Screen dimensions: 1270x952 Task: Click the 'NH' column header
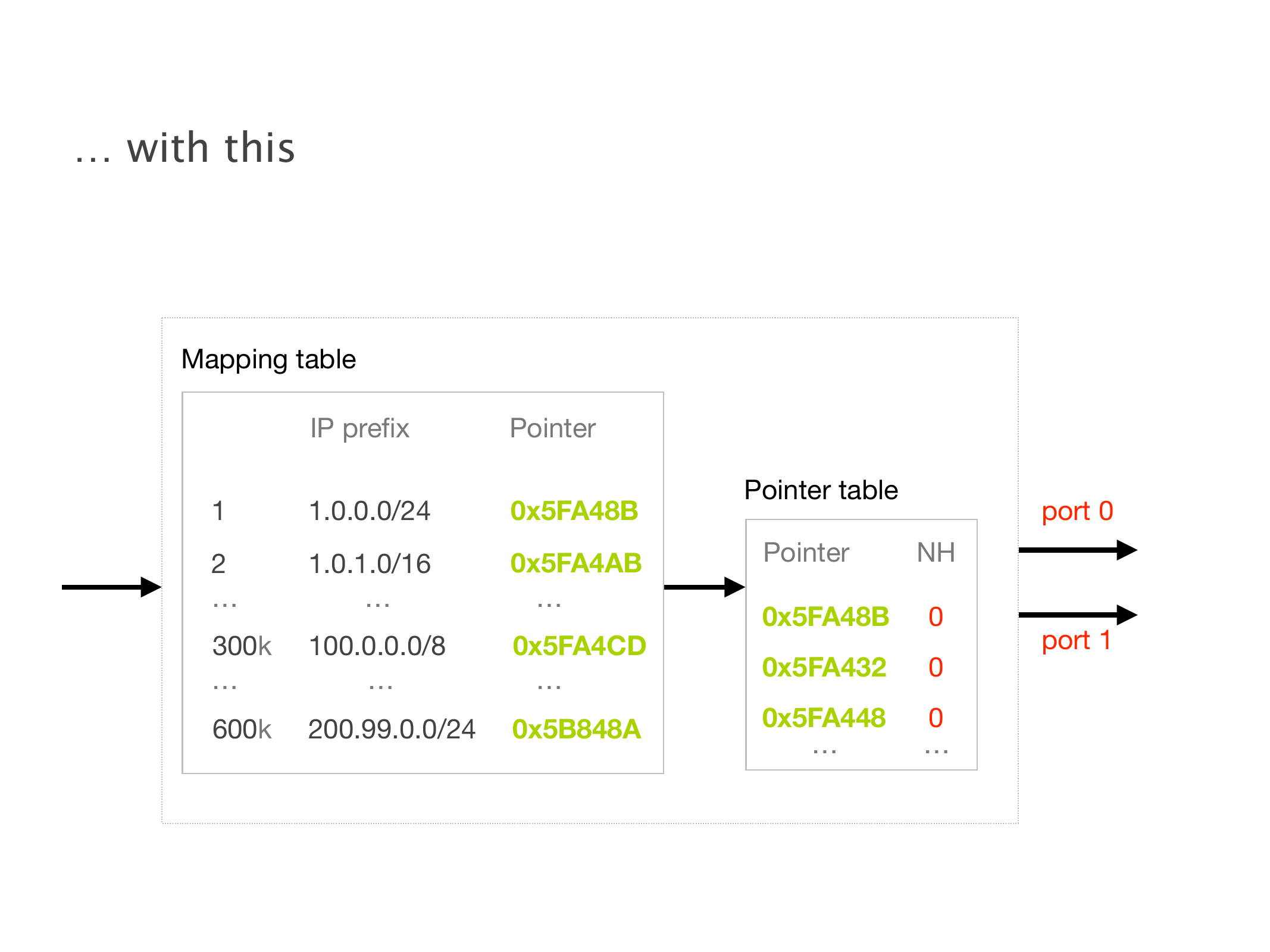click(x=936, y=553)
